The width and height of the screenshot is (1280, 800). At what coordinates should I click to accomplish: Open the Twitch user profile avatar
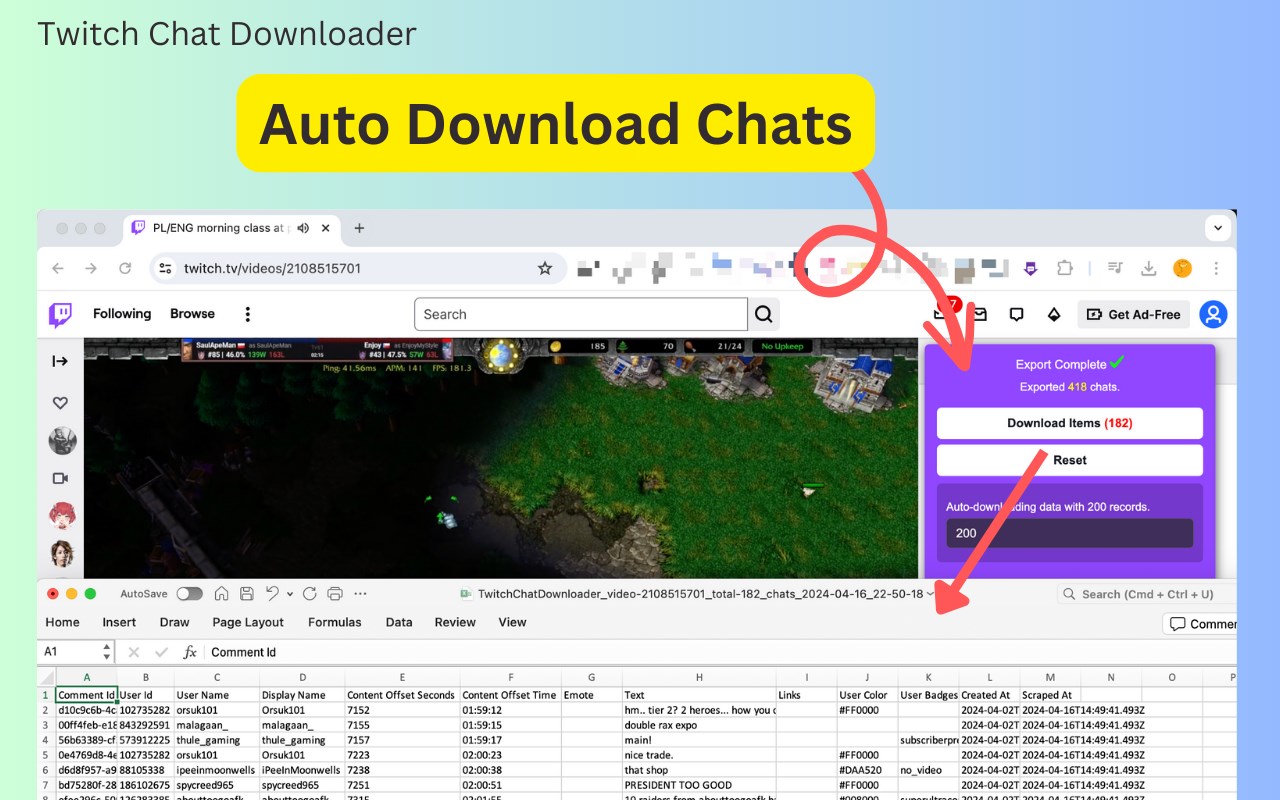click(1213, 314)
